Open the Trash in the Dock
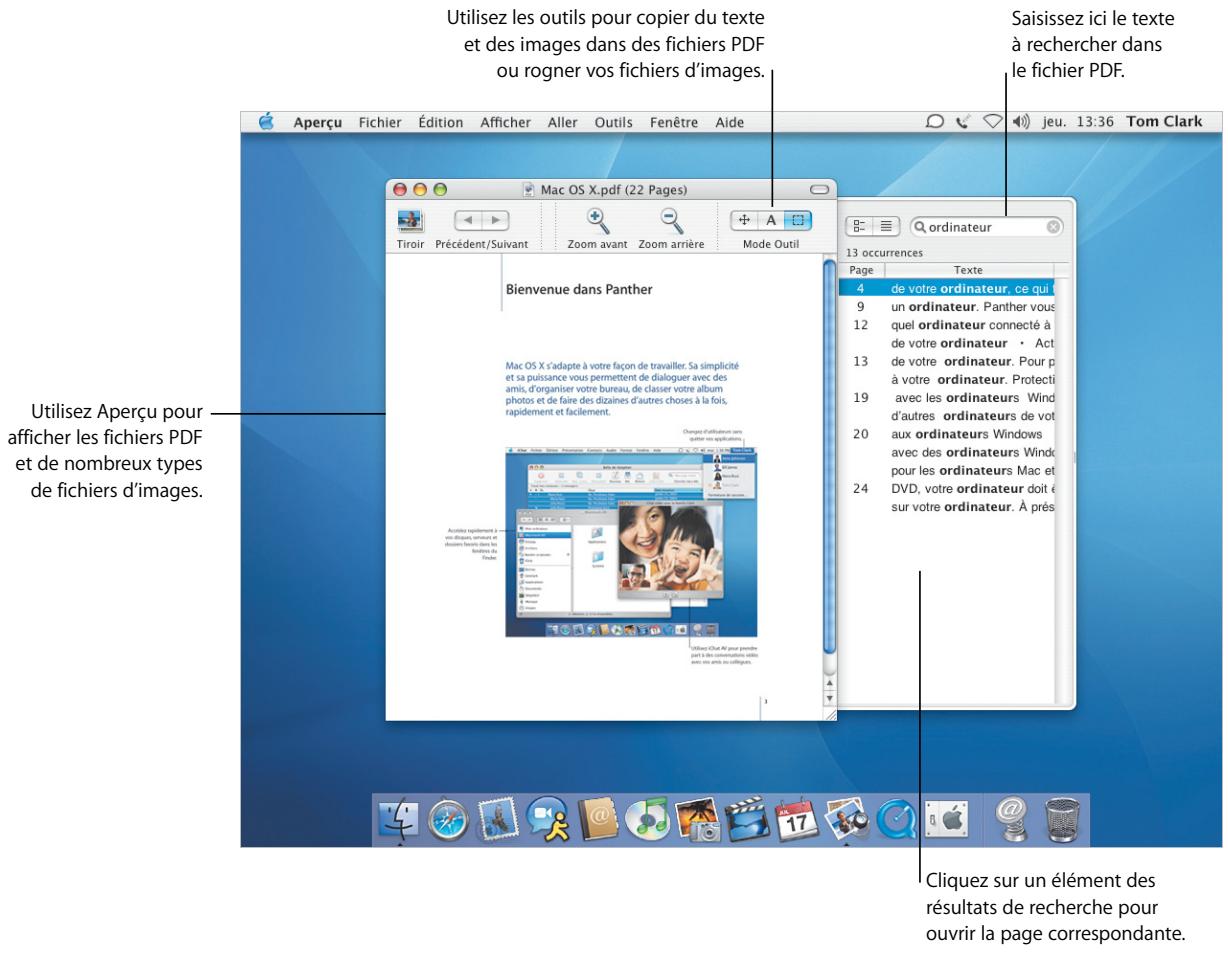 point(1064,820)
